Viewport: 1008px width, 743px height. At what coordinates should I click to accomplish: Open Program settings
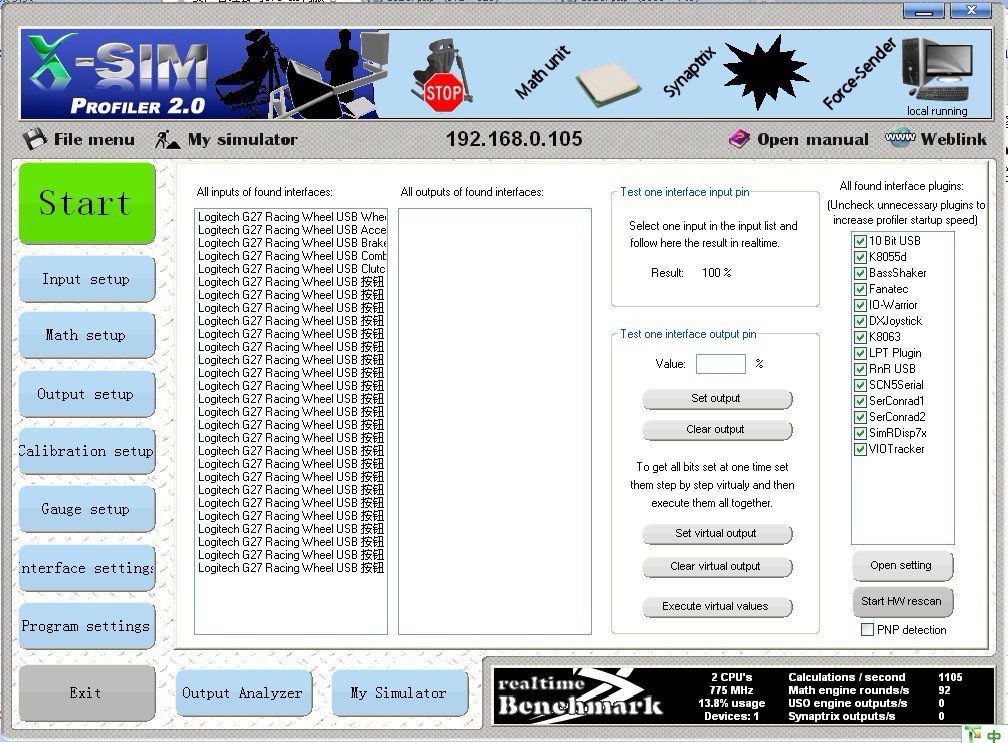87,626
